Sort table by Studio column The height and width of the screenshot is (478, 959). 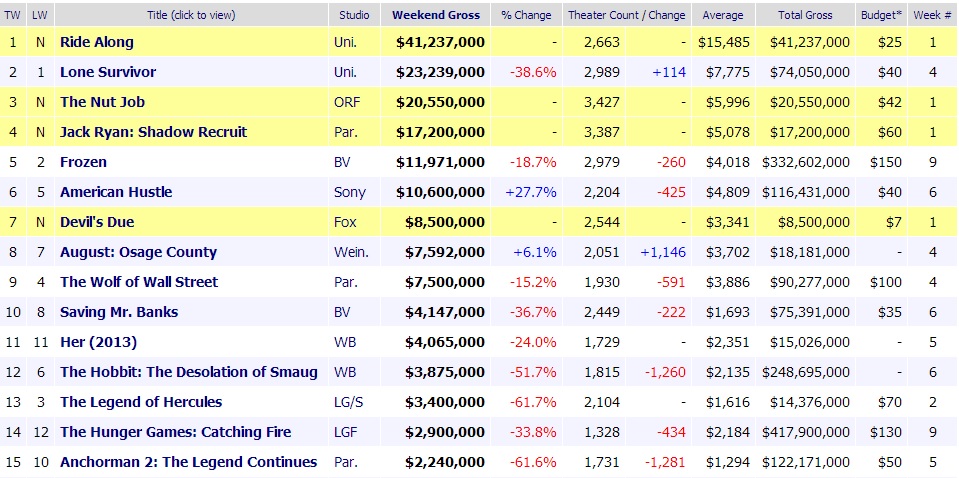355,15
